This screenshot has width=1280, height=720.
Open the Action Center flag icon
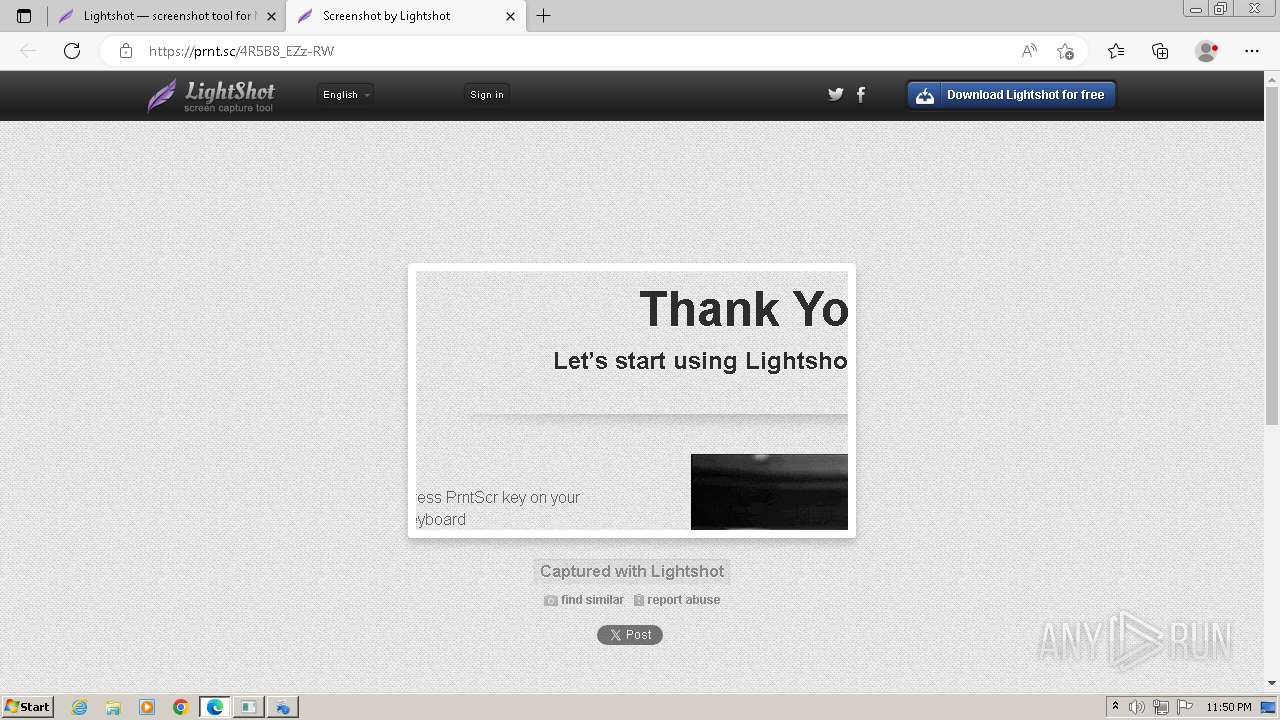pyautogui.click(x=1185, y=707)
